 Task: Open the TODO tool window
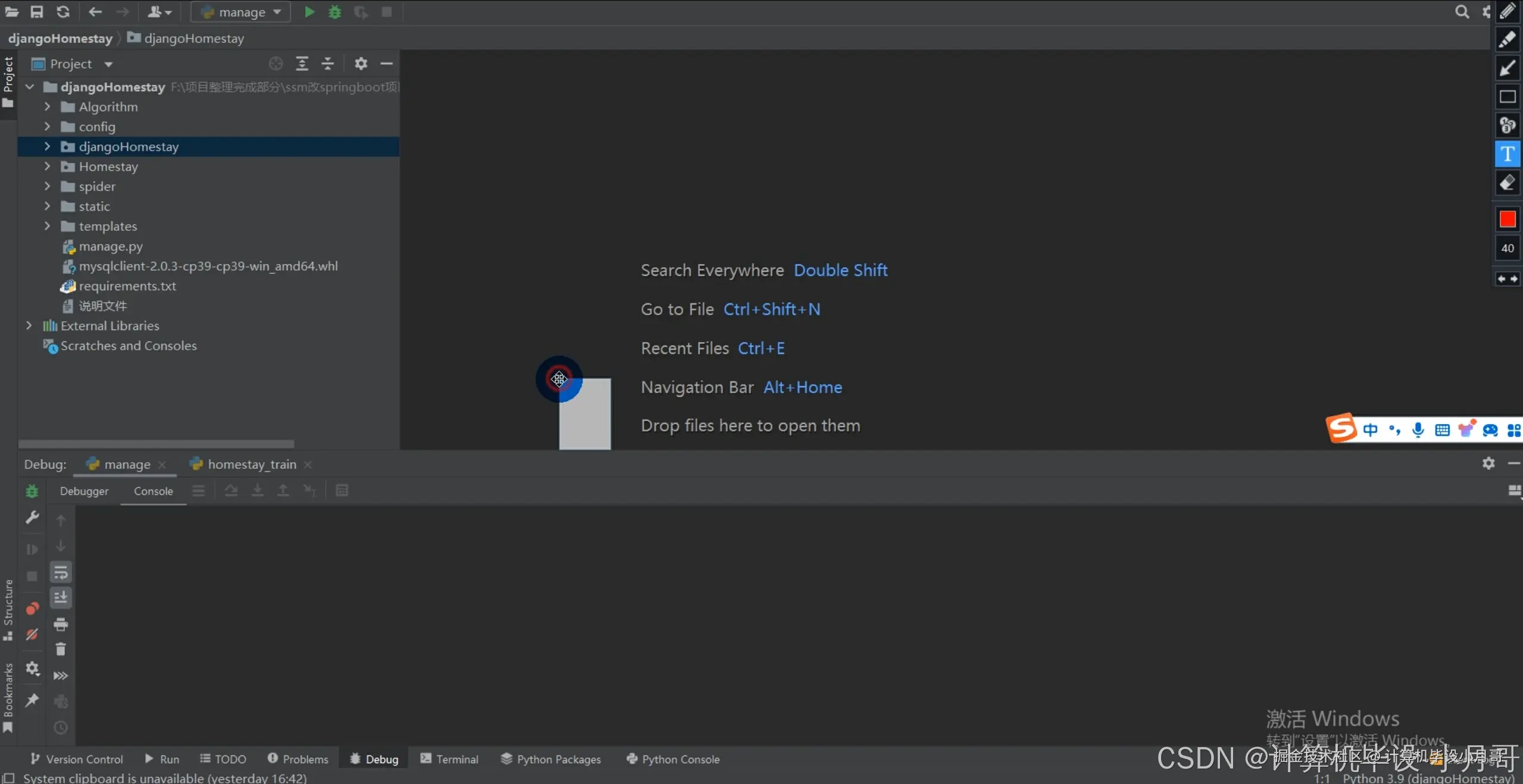click(x=223, y=759)
